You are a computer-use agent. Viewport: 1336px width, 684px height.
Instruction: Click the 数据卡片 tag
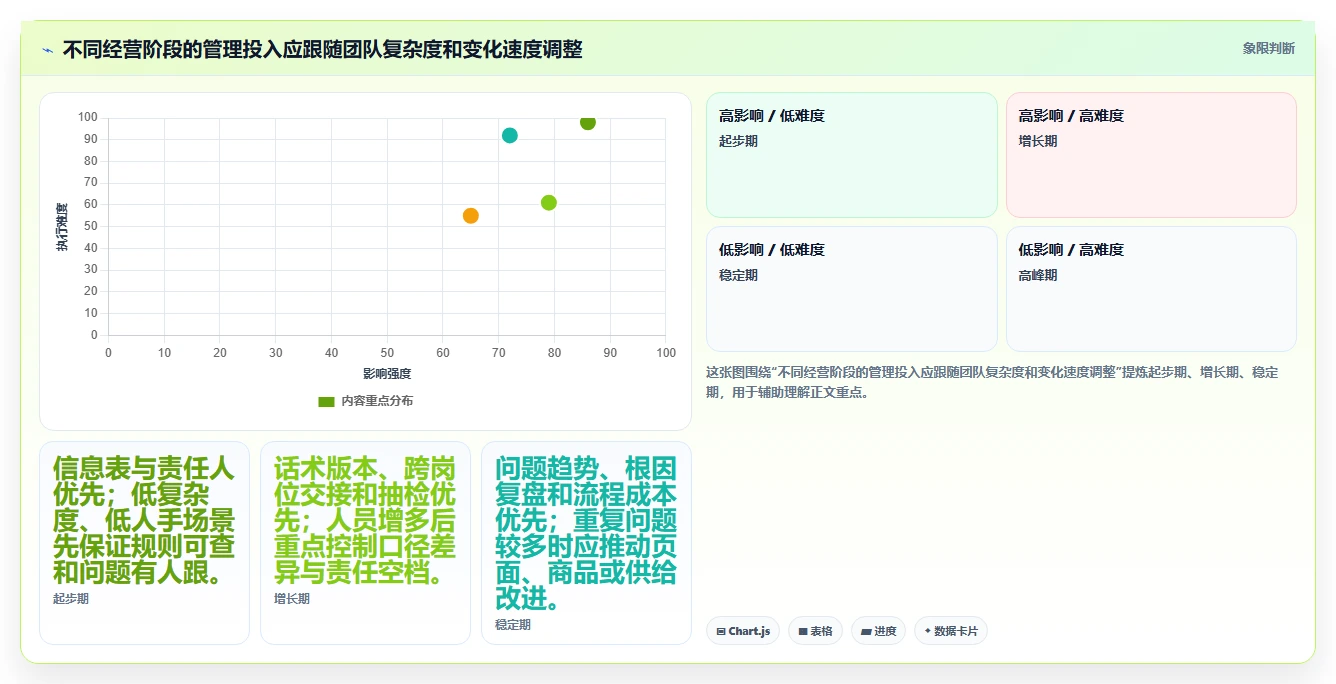click(951, 631)
